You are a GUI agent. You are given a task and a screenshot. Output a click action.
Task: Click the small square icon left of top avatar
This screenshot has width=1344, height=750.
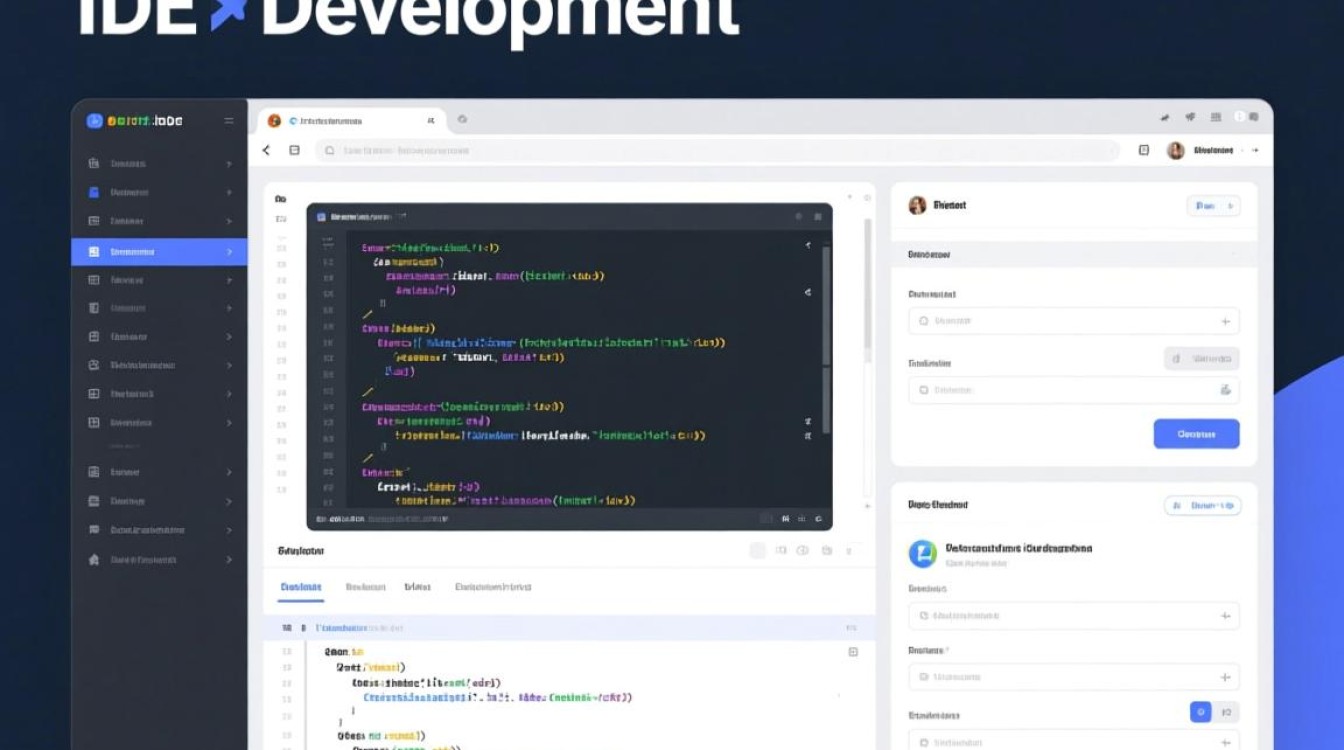pyautogui.click(x=1144, y=150)
